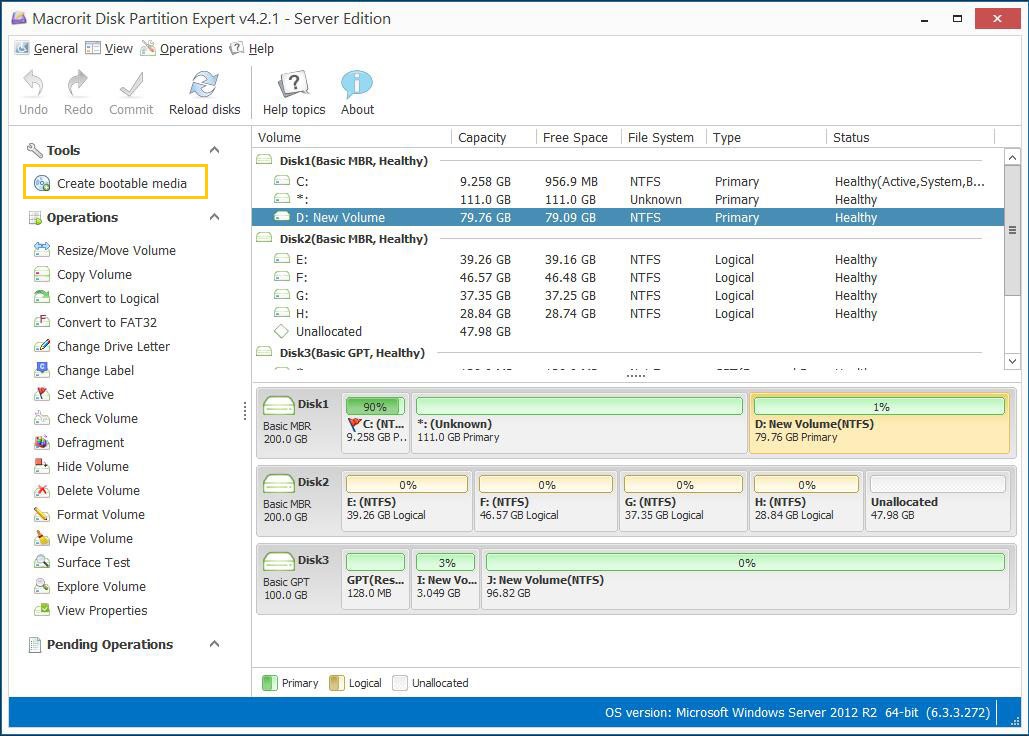1029x736 pixels.
Task: Select Change Drive Letter
Action: [102, 346]
